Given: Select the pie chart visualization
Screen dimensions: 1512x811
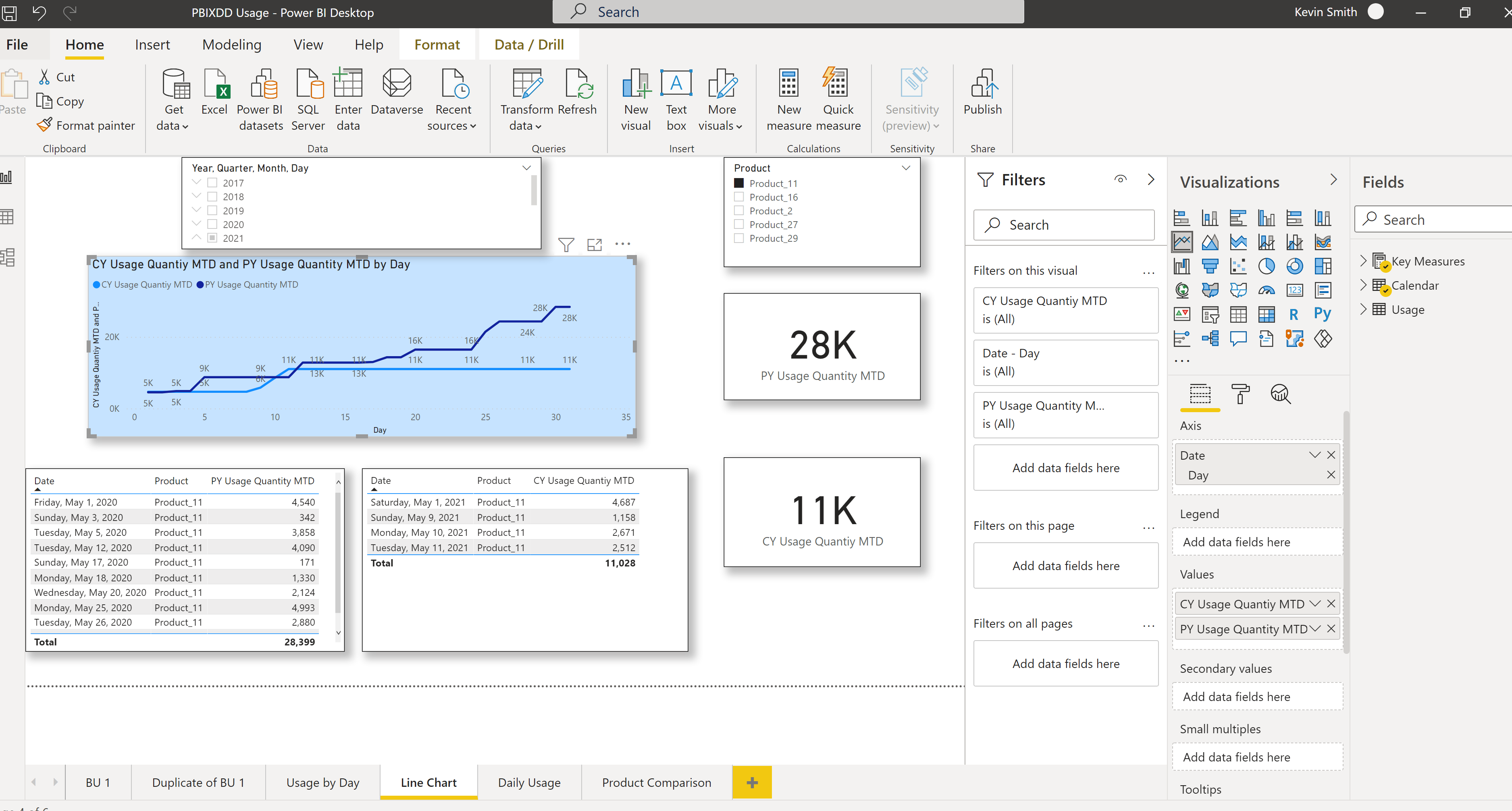Looking at the screenshot, I should [1266, 266].
